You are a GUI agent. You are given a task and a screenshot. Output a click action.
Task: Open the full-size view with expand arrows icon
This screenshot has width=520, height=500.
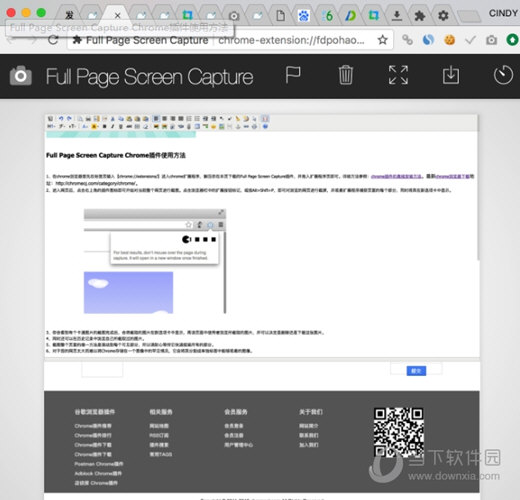[398, 75]
